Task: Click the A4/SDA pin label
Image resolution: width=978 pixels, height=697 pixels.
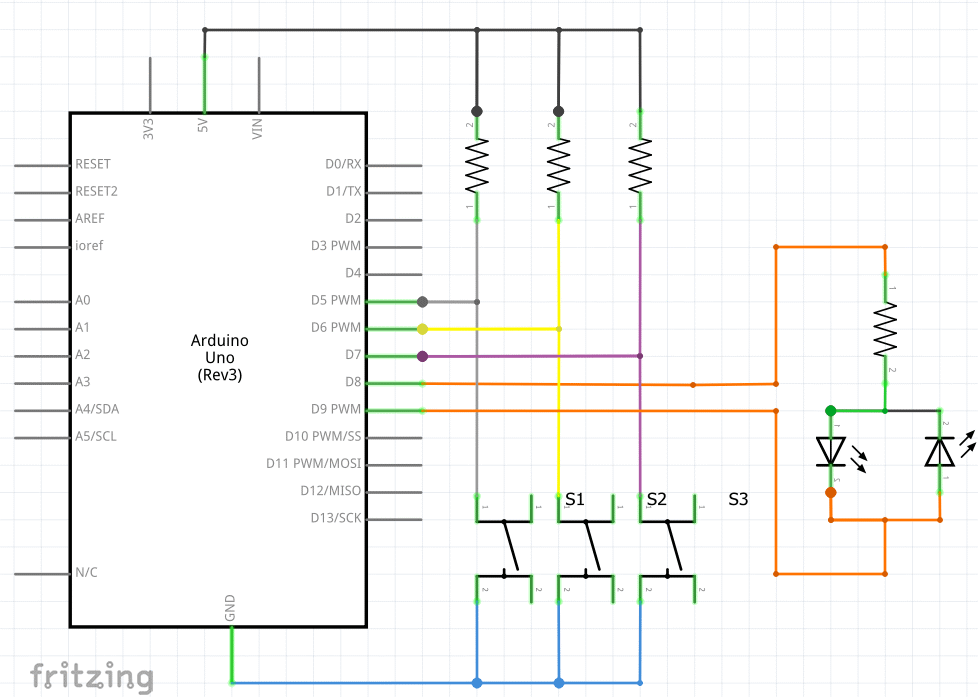Action: pyautogui.click(x=97, y=409)
